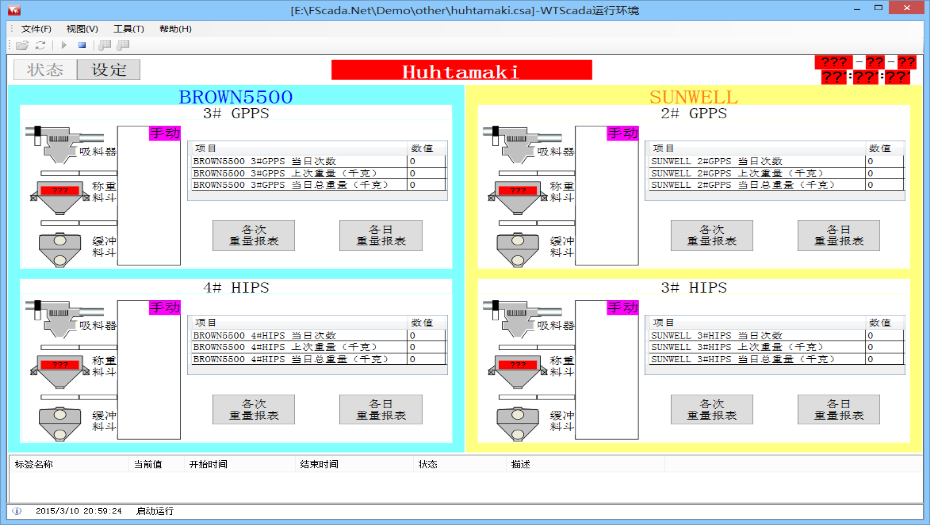The height and width of the screenshot is (526, 931).
Task: Click the 标签名称 column header in alarm list
Action: (69, 464)
